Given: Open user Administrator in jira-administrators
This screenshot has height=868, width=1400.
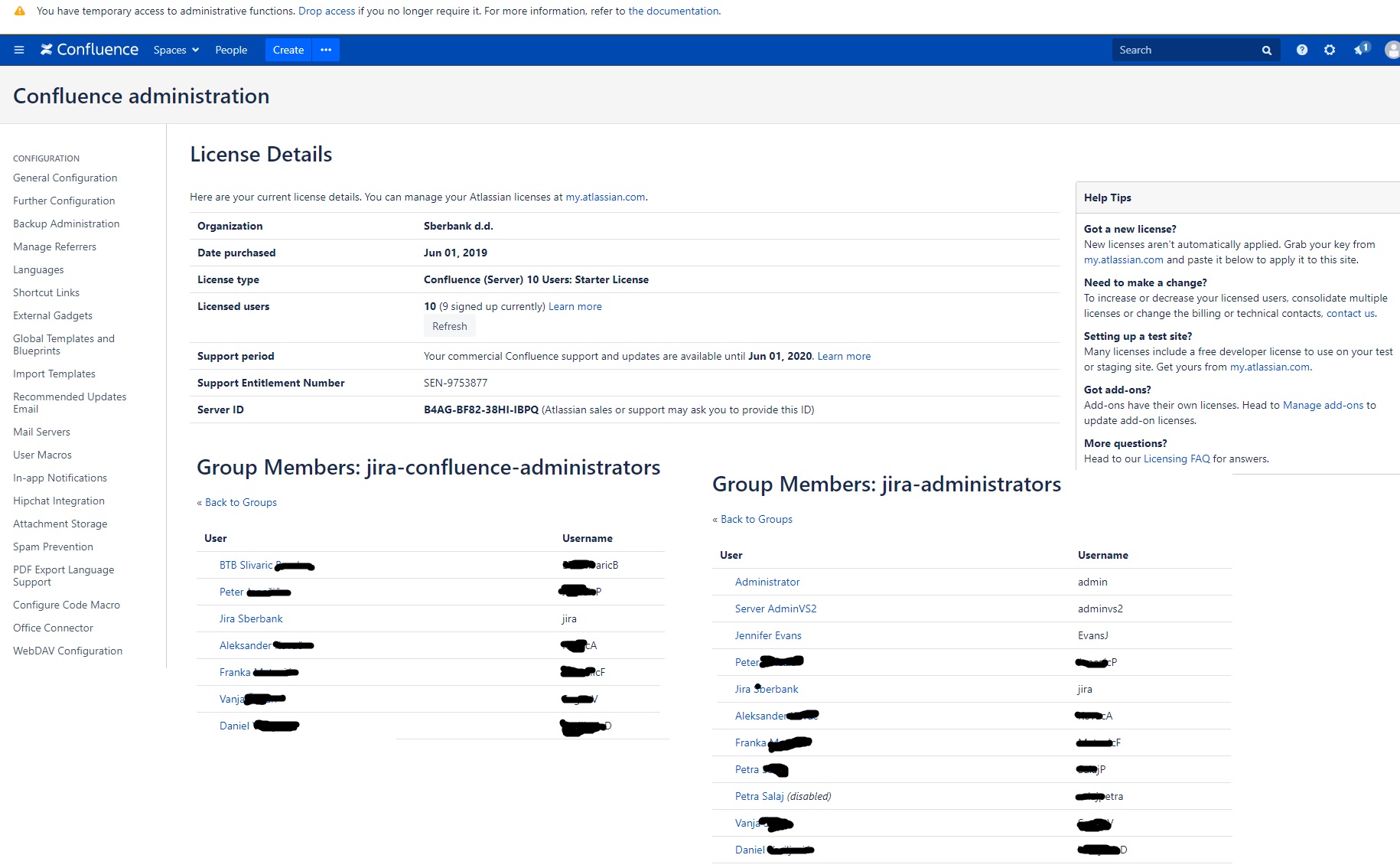Looking at the screenshot, I should pos(767,582).
